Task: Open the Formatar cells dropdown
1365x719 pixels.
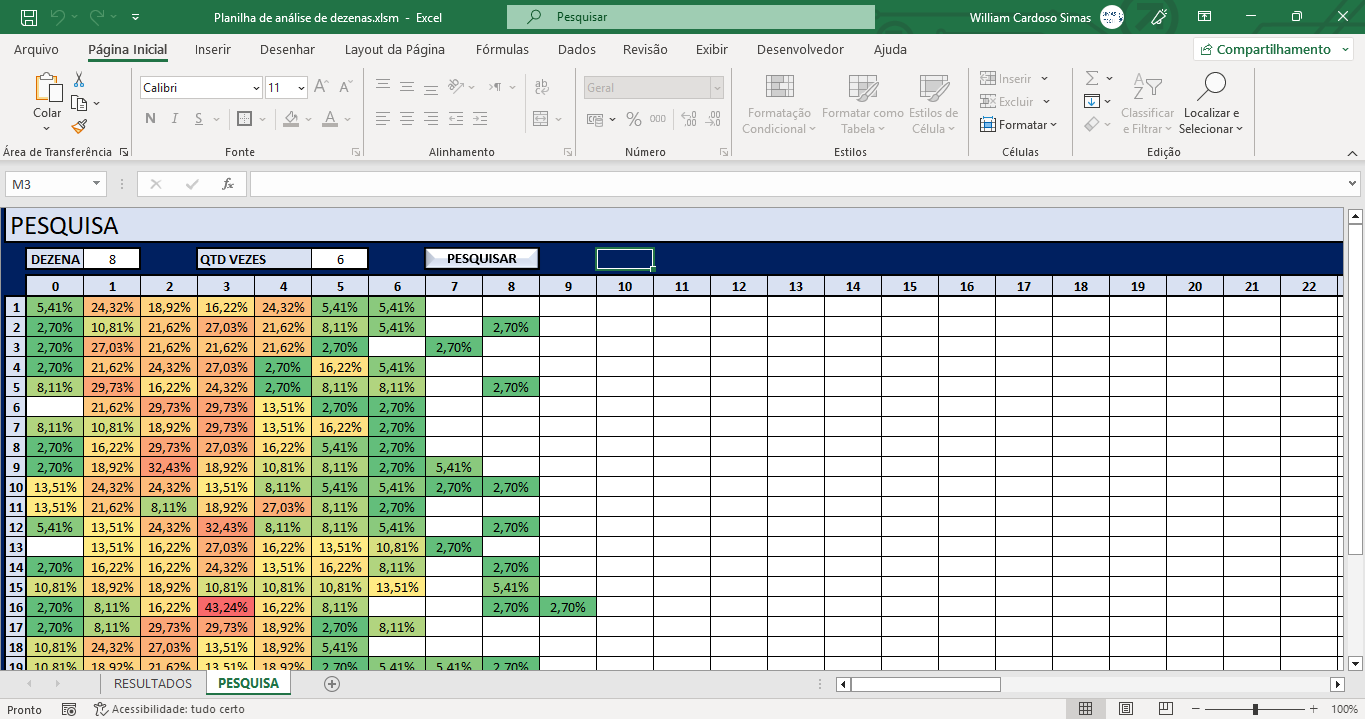Action: coord(1018,125)
